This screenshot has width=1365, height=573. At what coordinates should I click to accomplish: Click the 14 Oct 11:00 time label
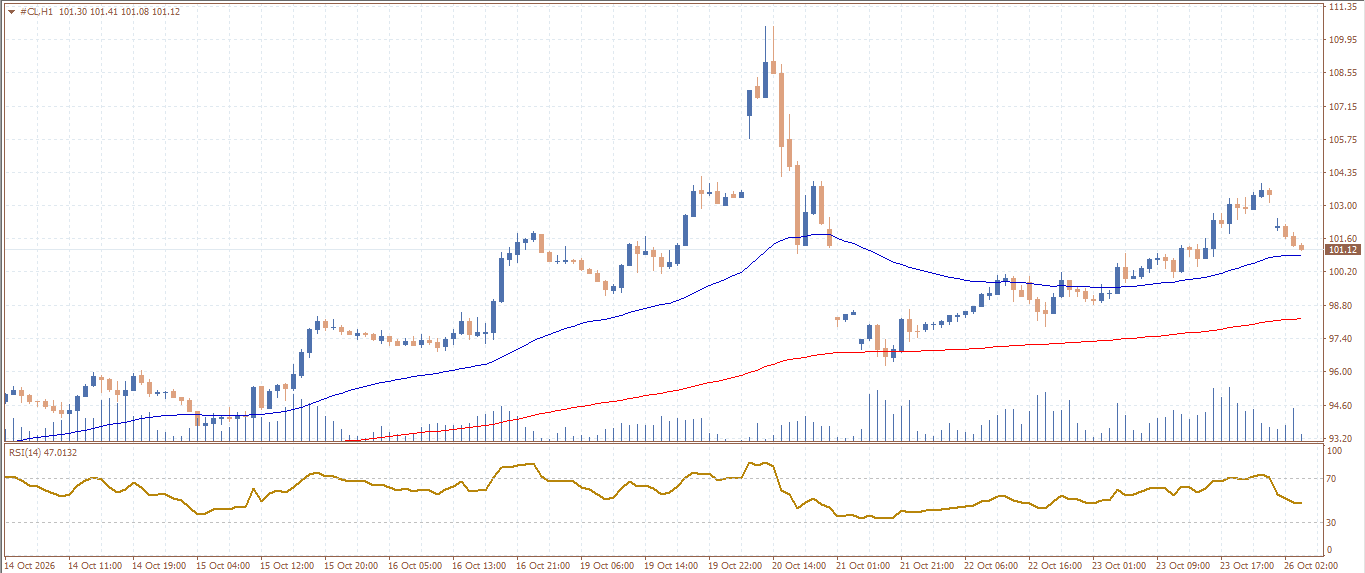[x=95, y=565]
